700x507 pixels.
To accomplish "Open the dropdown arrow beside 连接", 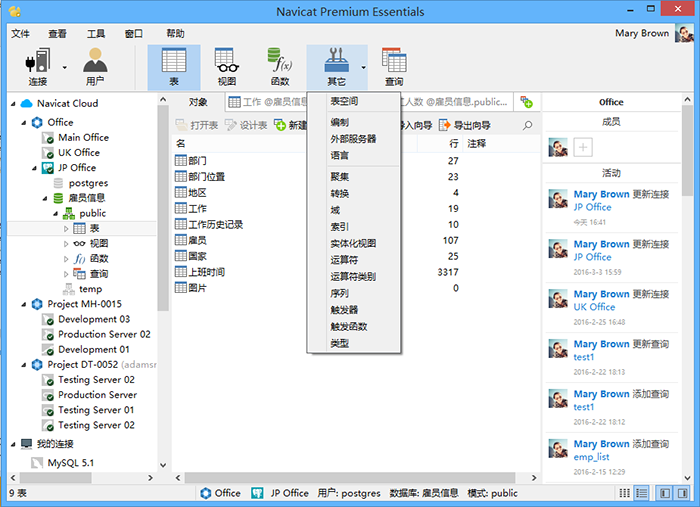I will [65, 67].
